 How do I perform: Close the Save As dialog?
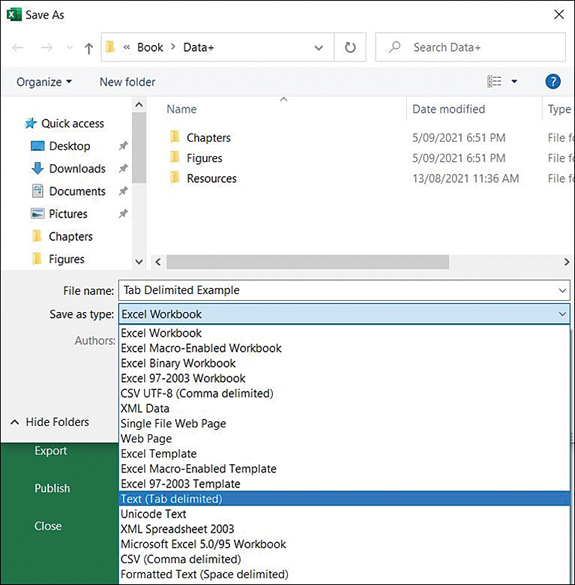[x=559, y=15]
